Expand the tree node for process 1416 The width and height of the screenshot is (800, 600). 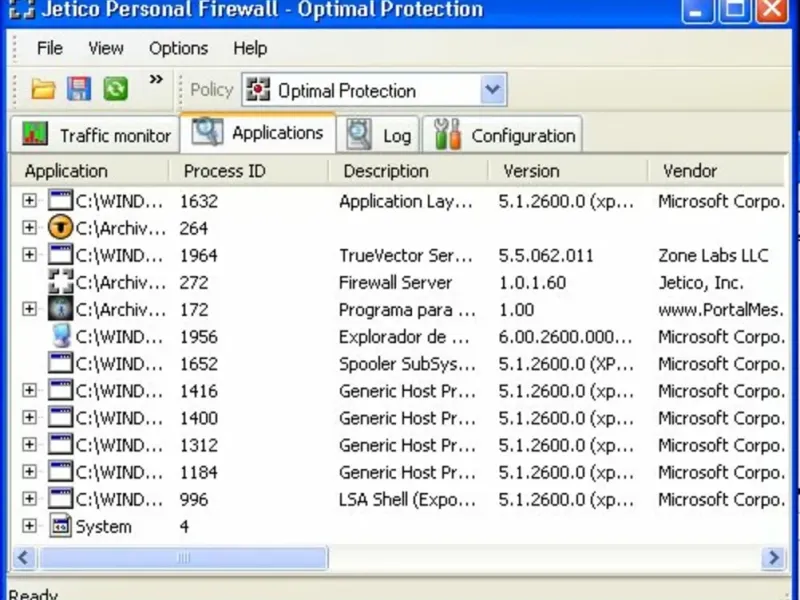(29, 390)
